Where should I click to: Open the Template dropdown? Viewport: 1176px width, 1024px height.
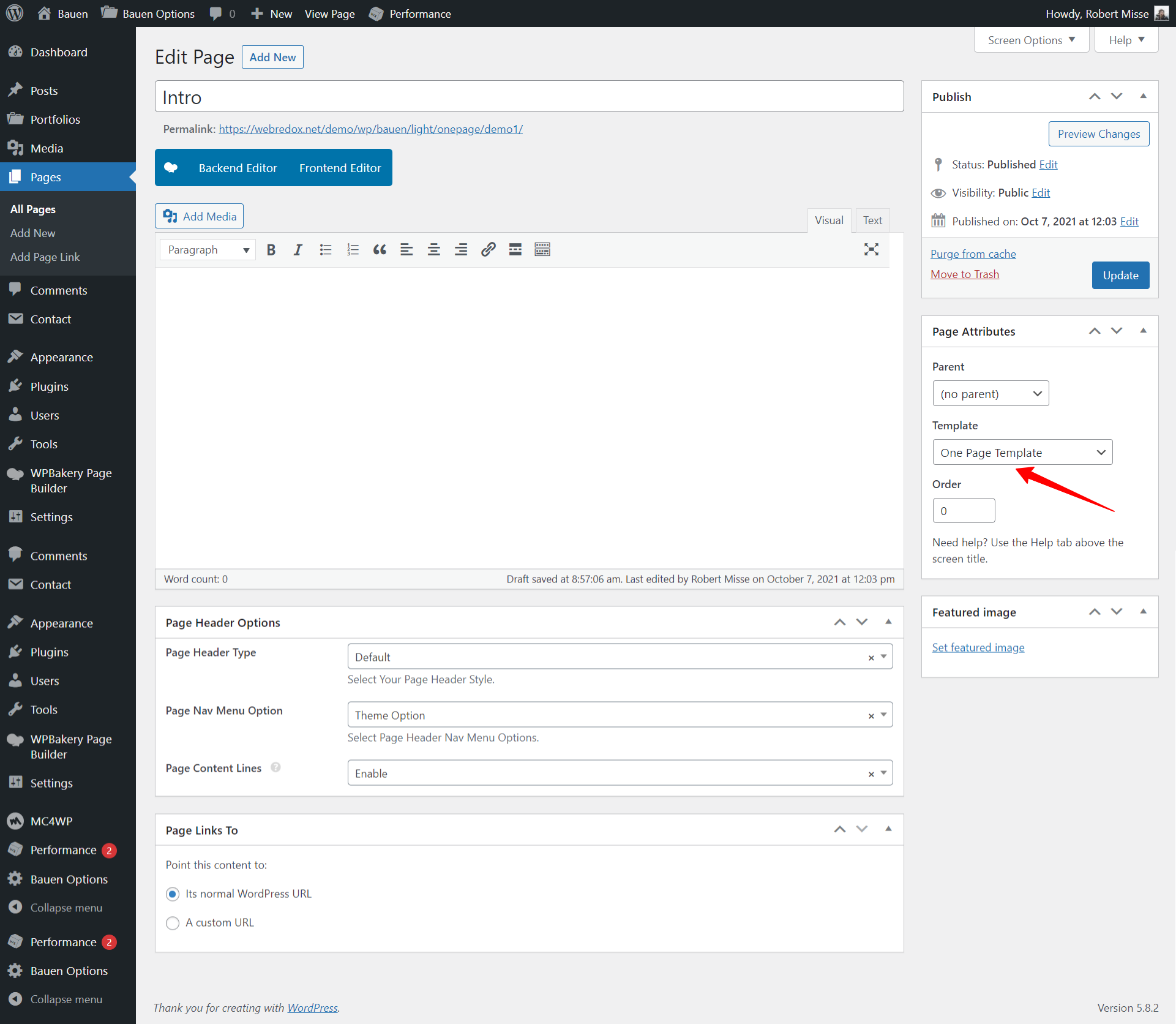pyautogui.click(x=1022, y=452)
